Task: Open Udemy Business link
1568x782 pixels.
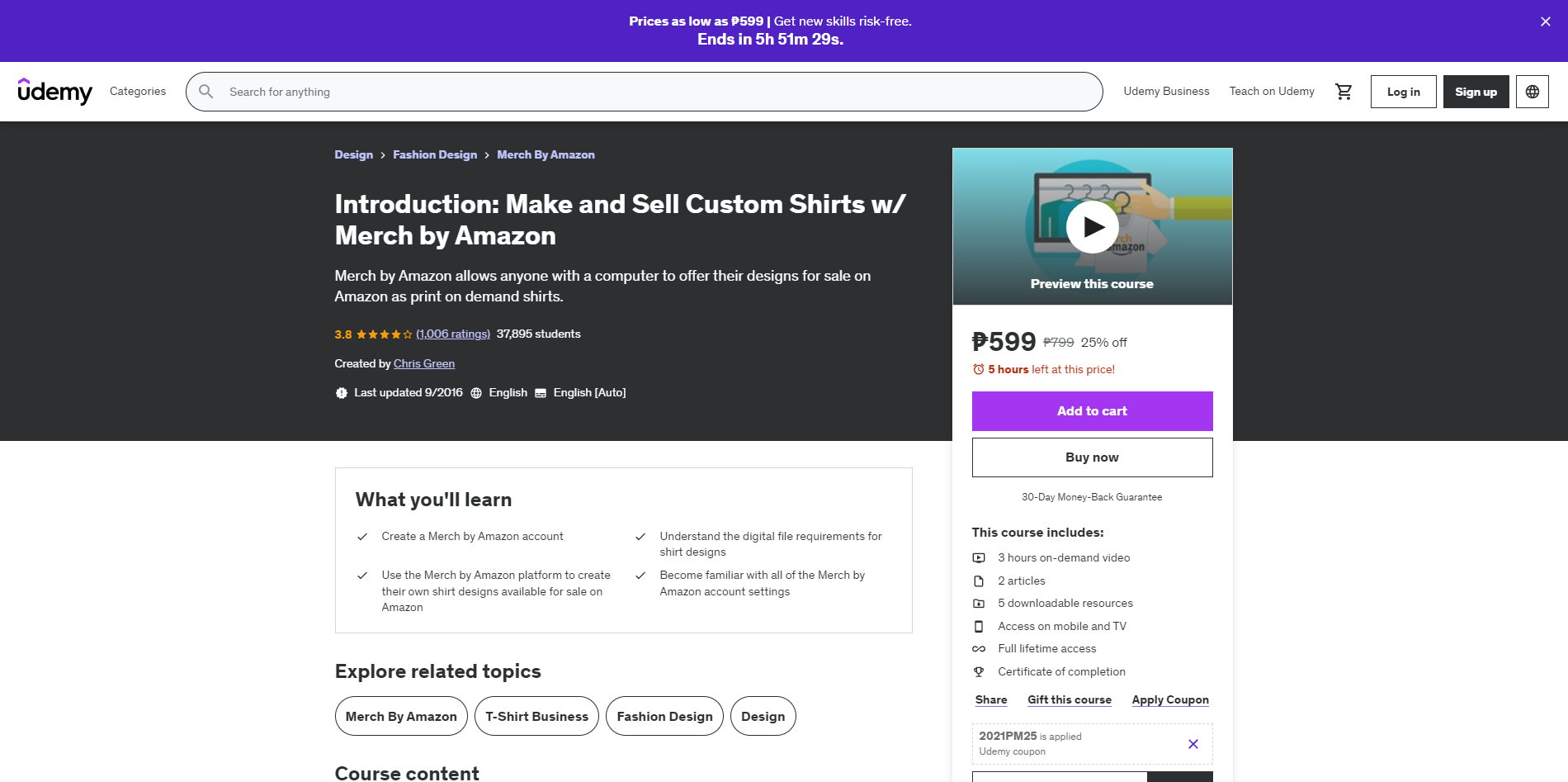Action: pyautogui.click(x=1166, y=91)
